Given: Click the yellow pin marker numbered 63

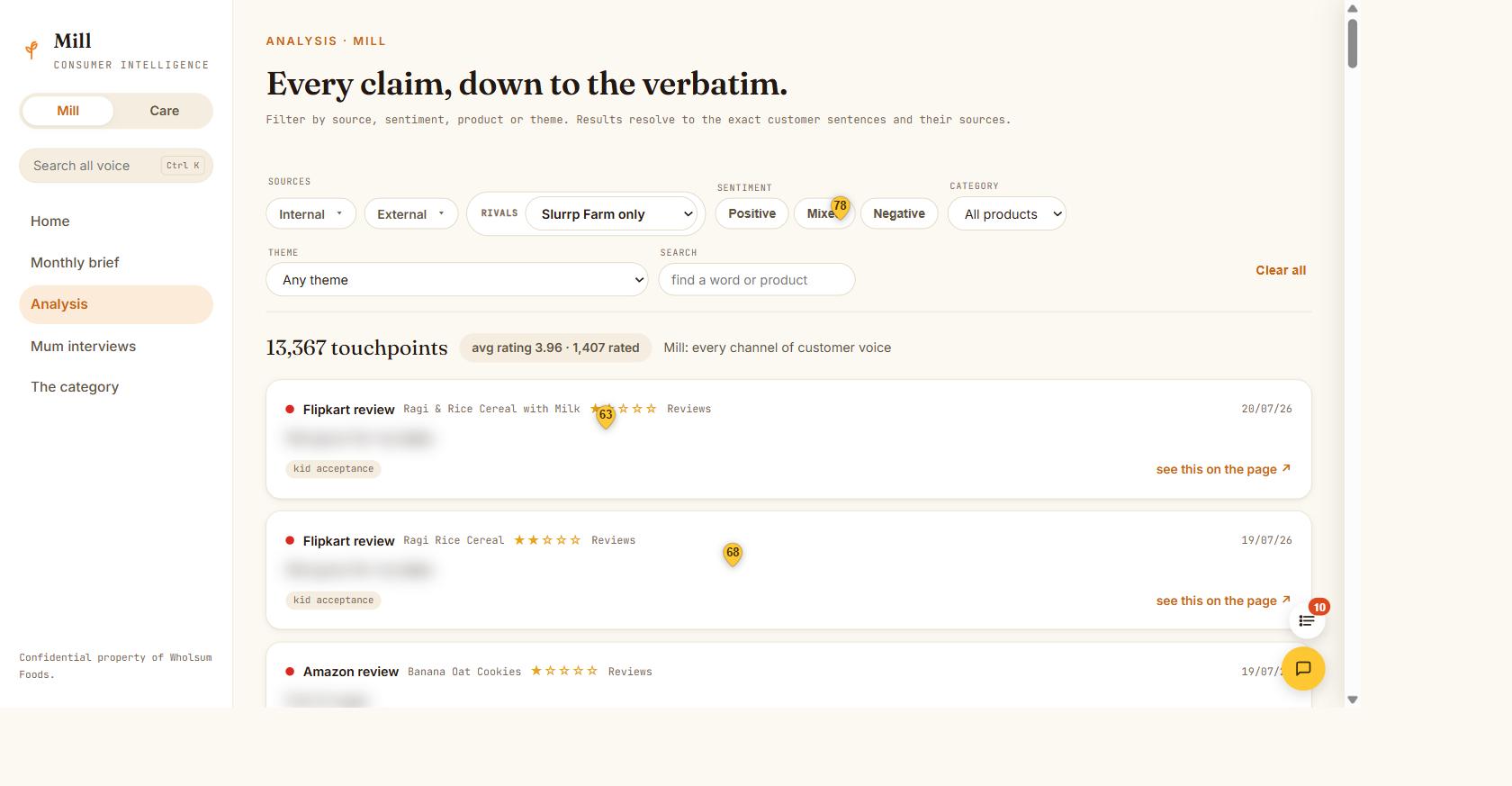Looking at the screenshot, I should (606, 416).
